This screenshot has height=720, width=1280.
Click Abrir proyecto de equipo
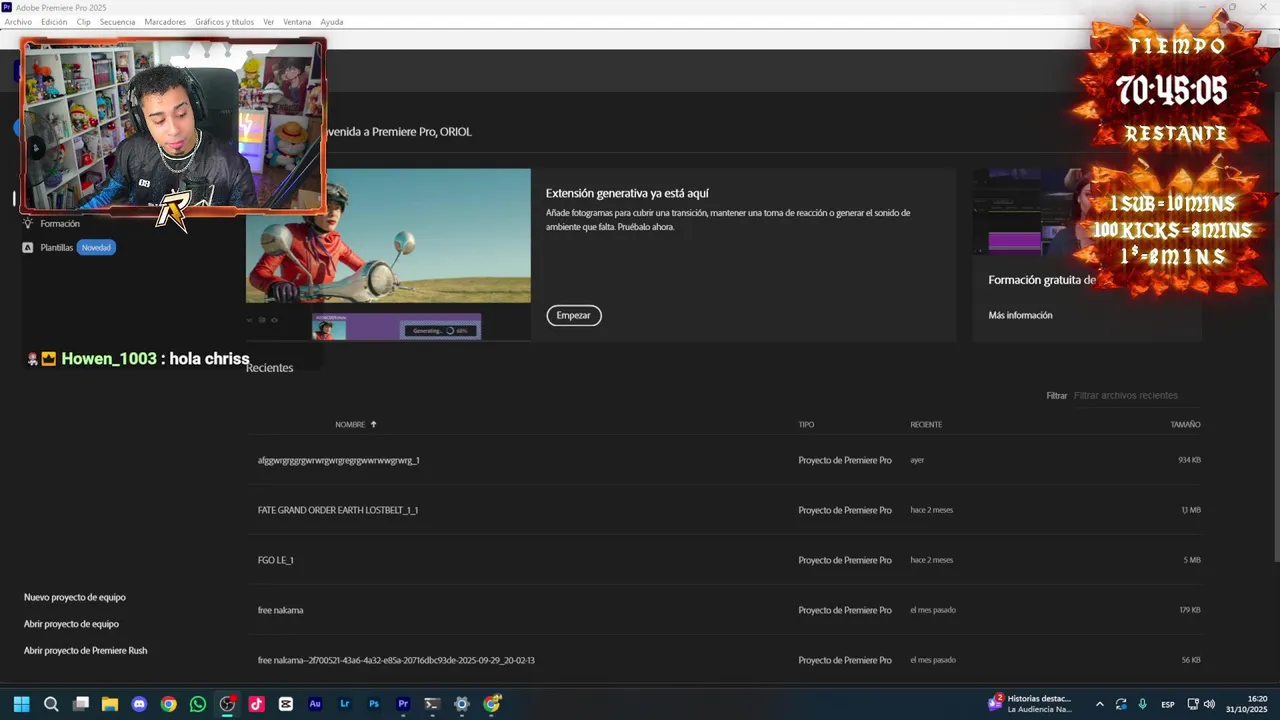coord(71,624)
